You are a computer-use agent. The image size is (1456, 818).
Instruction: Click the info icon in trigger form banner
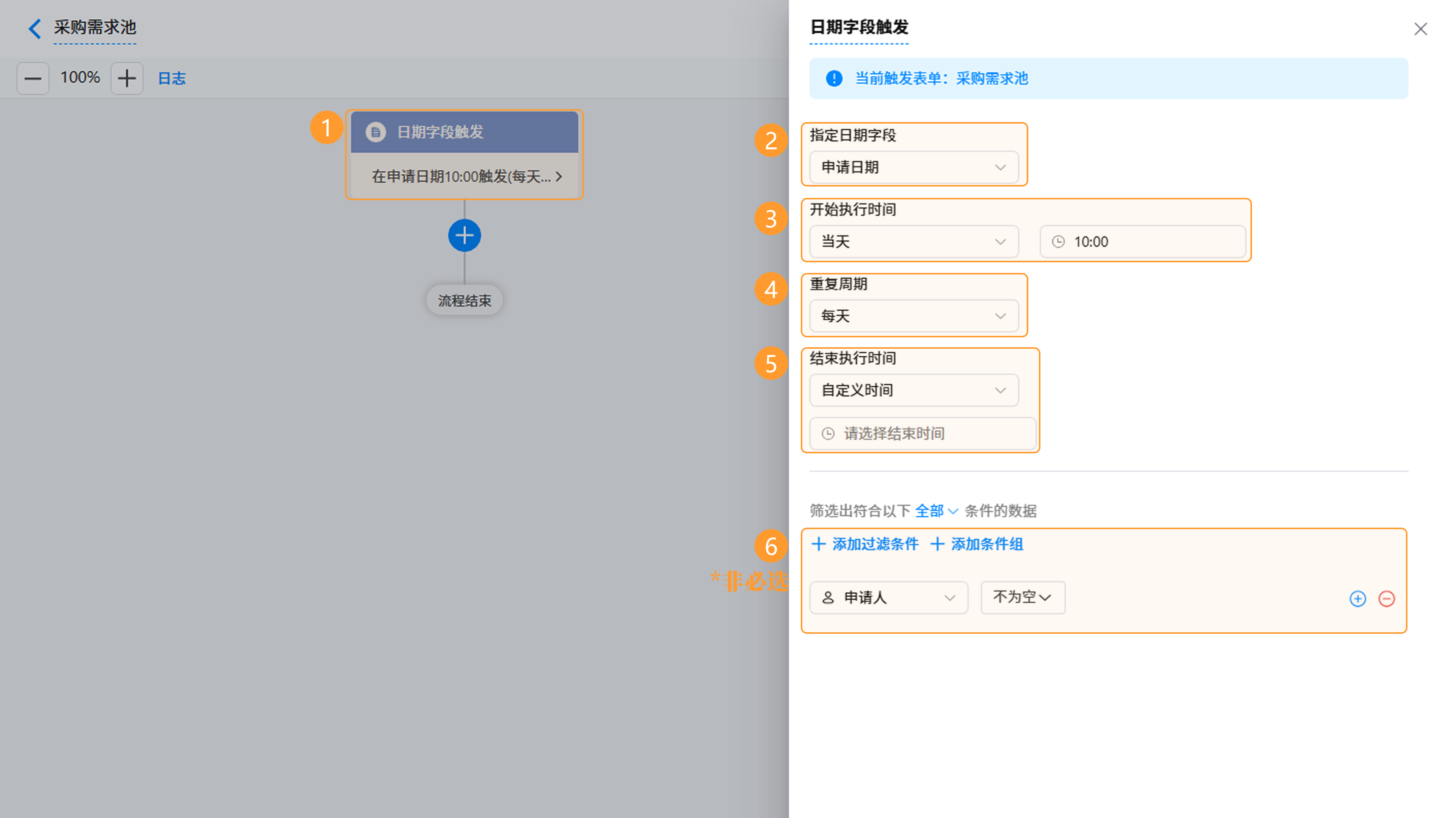tap(834, 78)
